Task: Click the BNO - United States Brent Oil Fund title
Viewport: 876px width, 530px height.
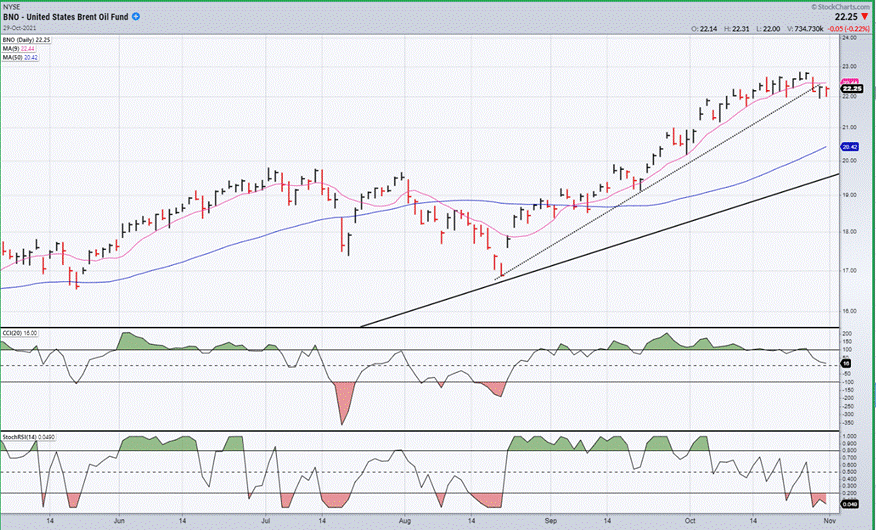Action: click(x=65, y=17)
